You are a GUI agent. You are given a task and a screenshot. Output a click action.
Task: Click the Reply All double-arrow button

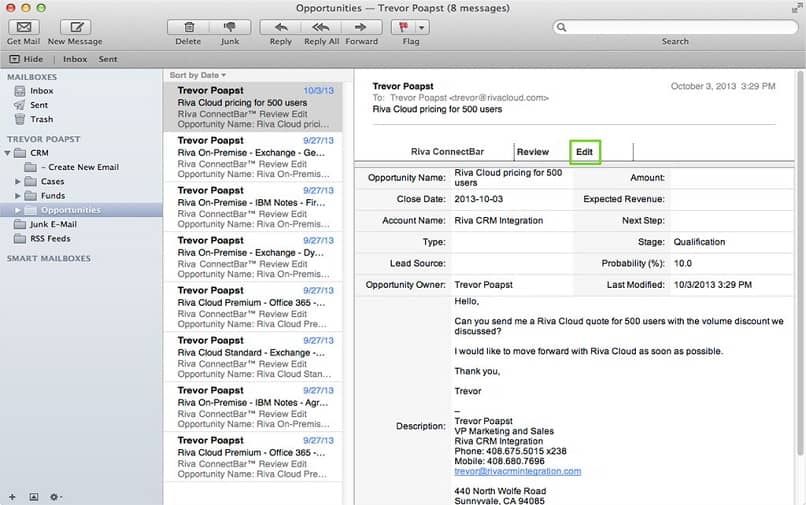[x=321, y=27]
